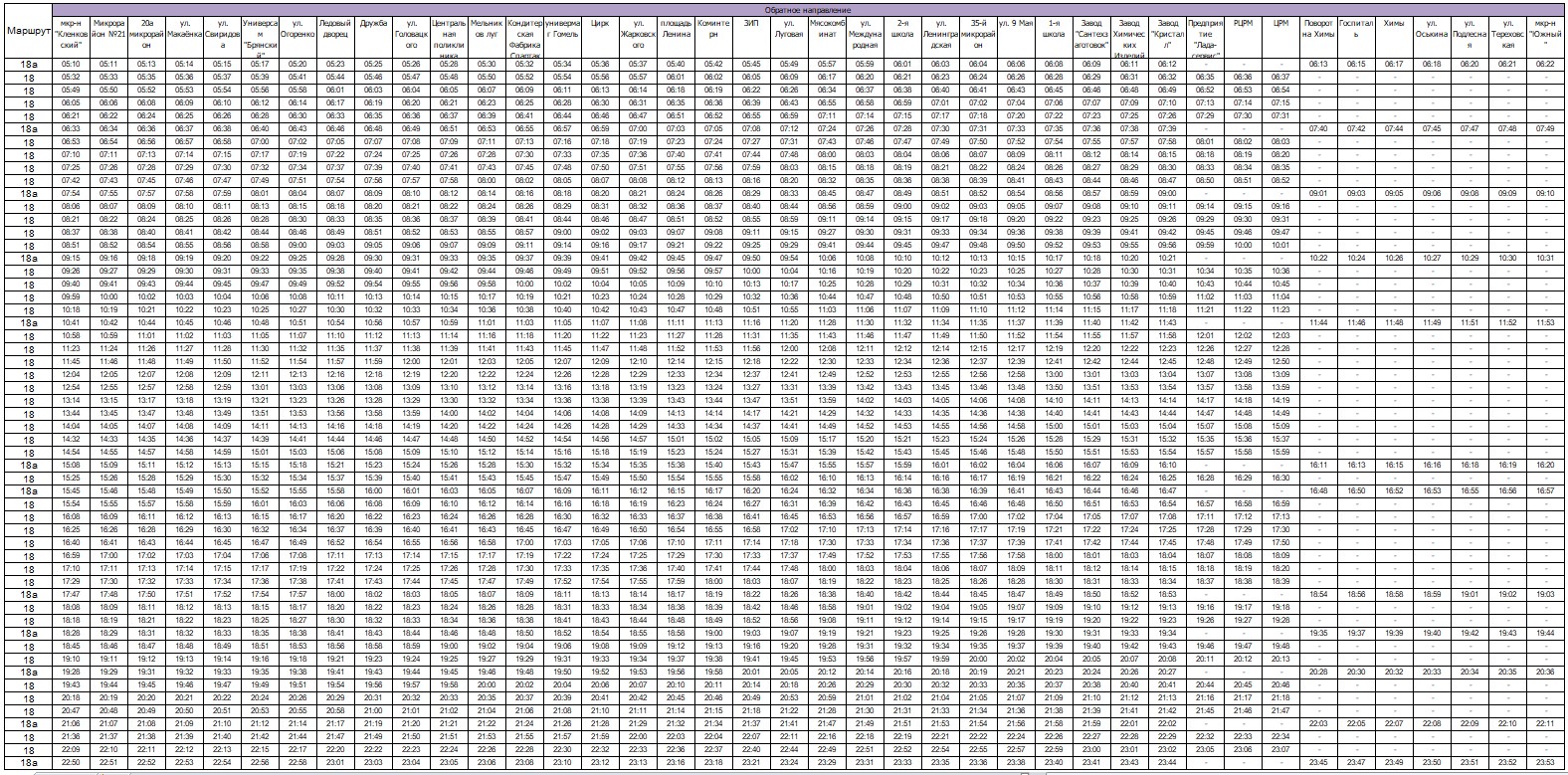Select Завод Химических Изделий header
Screen dimensions: 1568x775
coord(1129,37)
